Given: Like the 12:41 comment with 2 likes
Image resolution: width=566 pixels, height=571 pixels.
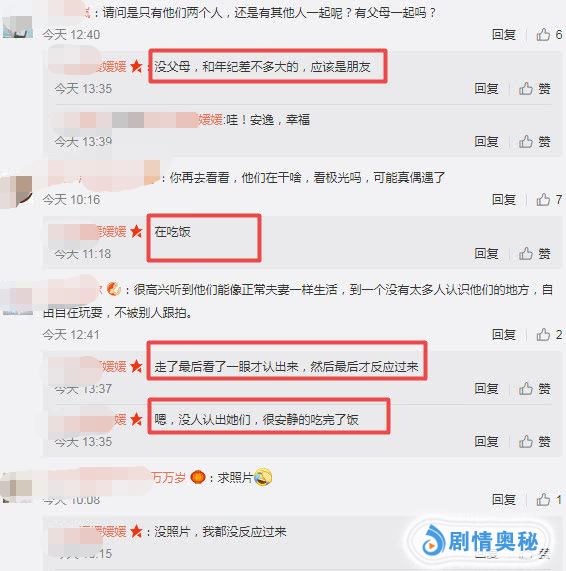Looking at the screenshot, I should [x=549, y=335].
